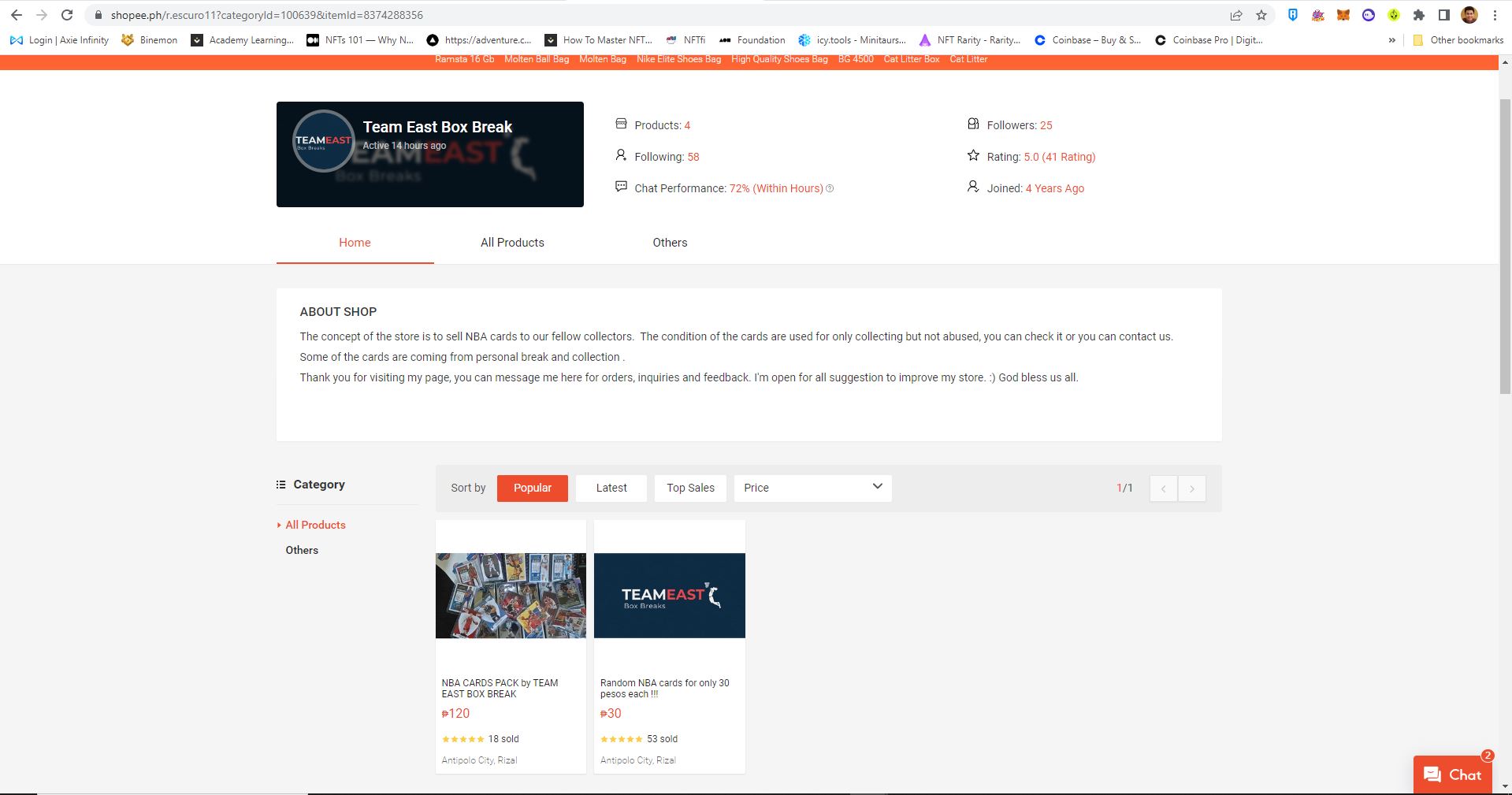Bookmark this page with the star icon
Screen dimensions: 1512x795
[1261, 15]
